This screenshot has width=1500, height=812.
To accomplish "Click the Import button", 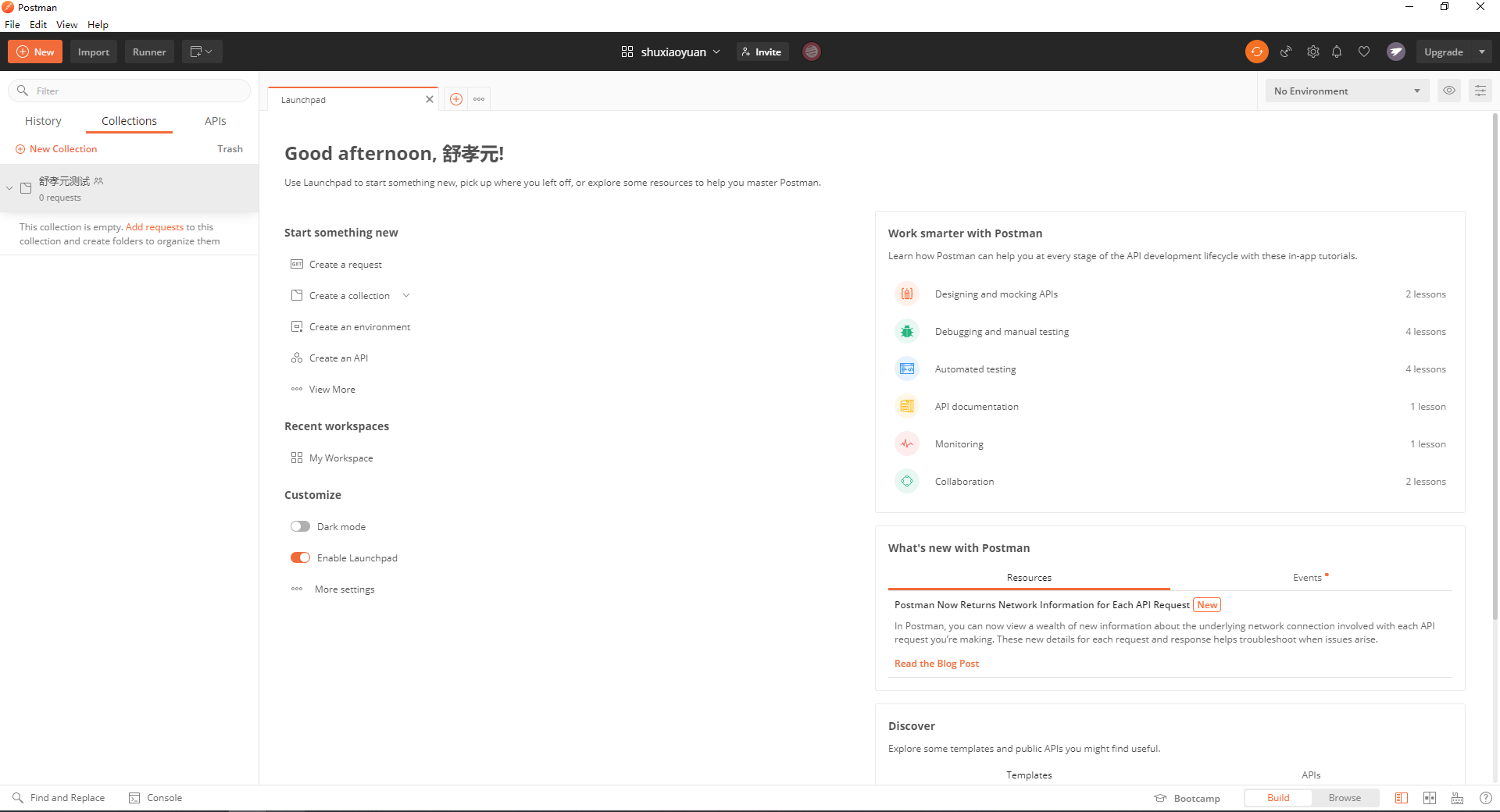I will pyautogui.click(x=94, y=52).
